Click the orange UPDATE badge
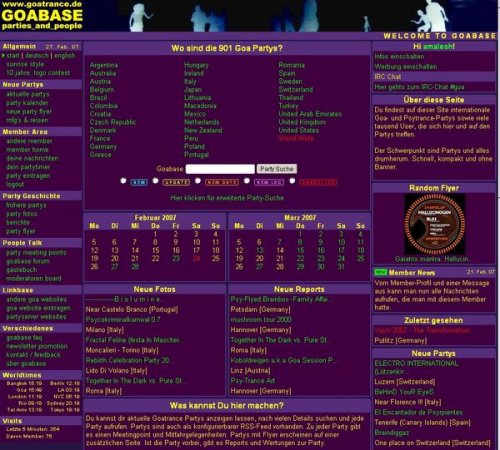500x450 pixels. (x=176, y=182)
